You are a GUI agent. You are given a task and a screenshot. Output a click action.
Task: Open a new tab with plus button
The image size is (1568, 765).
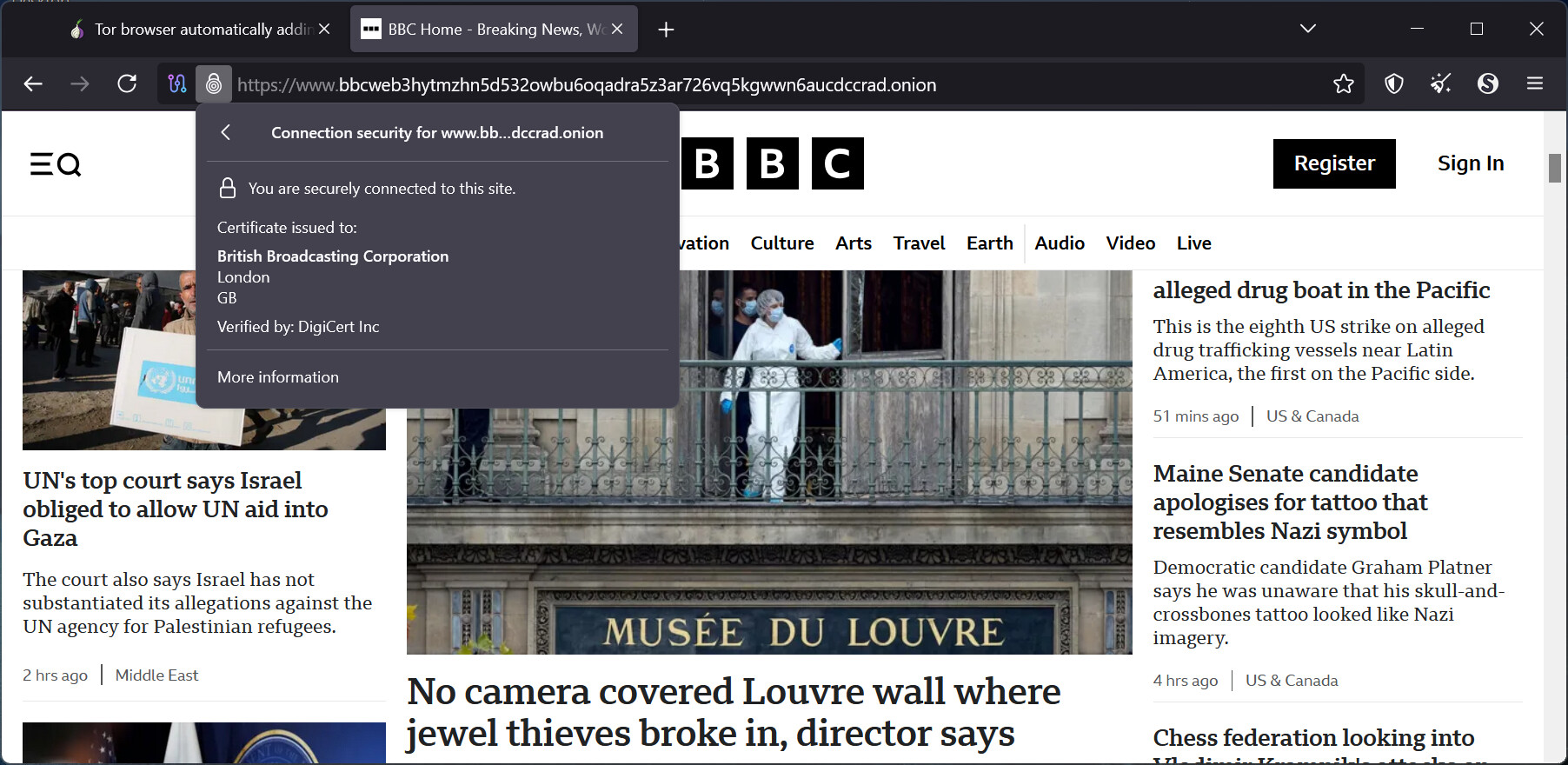click(x=666, y=30)
